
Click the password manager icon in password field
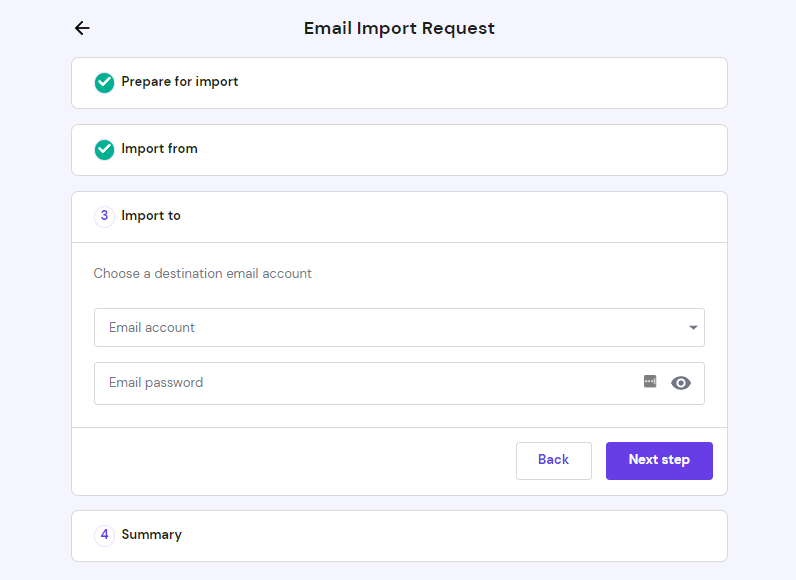tap(650, 381)
